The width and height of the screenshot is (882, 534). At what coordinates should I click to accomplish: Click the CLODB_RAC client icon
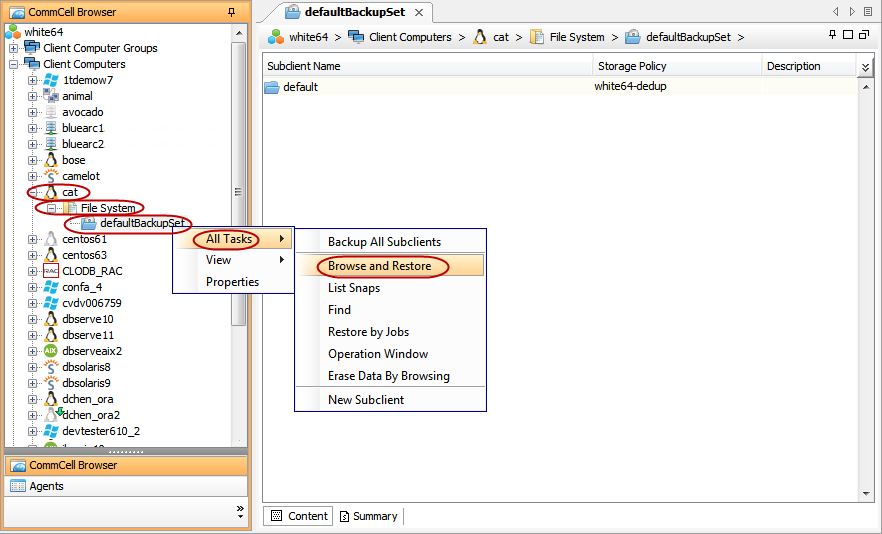(x=51, y=271)
